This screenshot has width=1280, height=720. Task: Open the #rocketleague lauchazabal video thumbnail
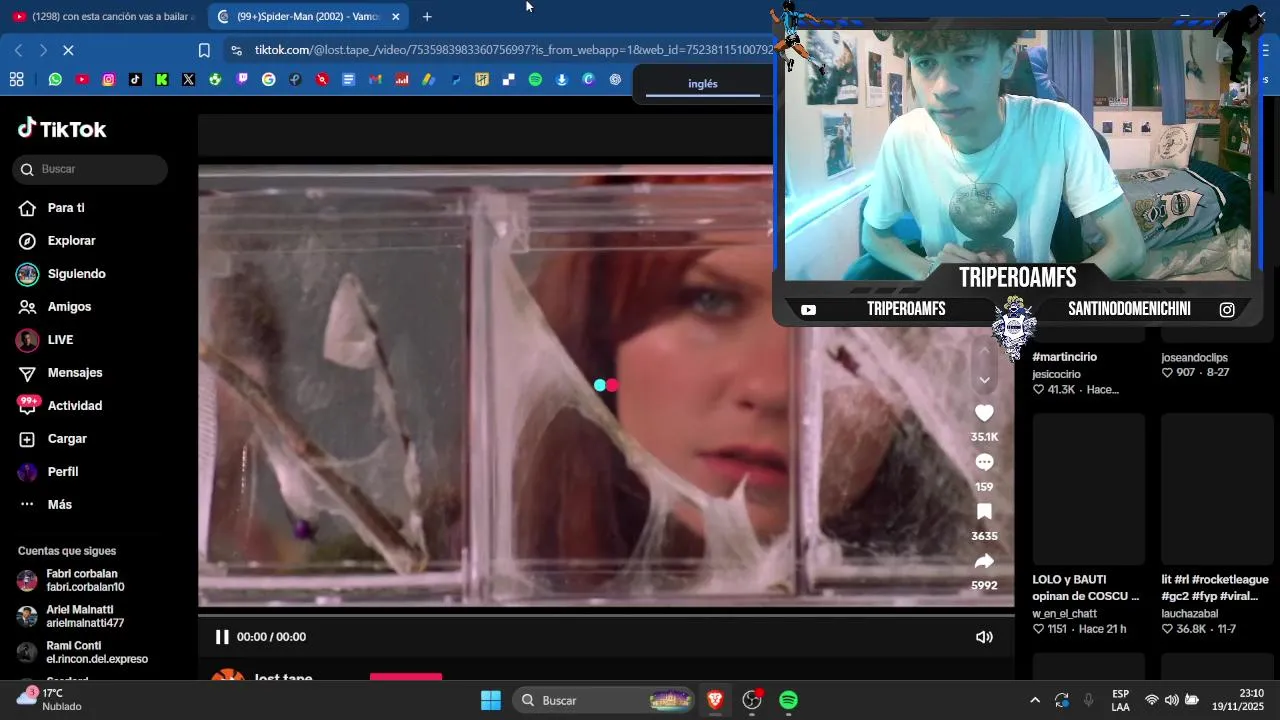(x=1217, y=490)
